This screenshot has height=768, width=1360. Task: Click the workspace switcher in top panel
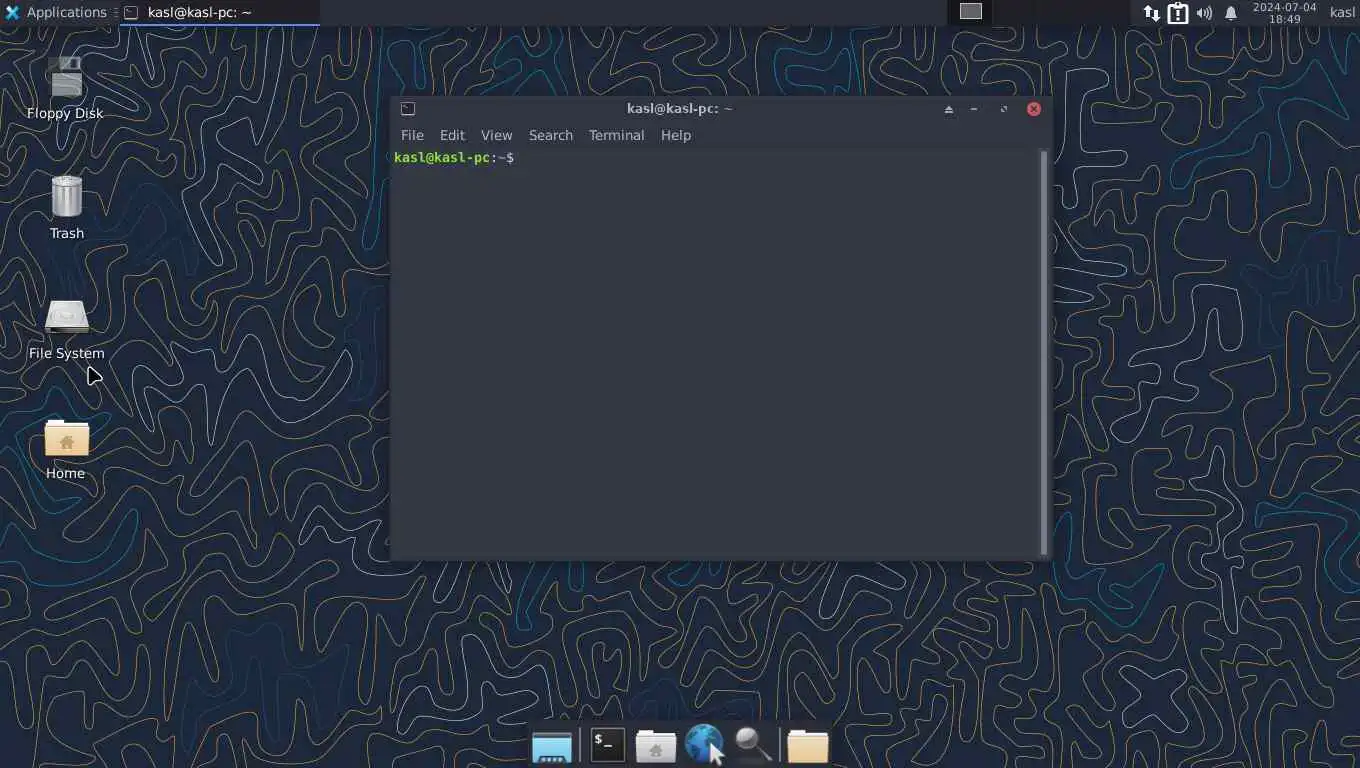click(x=970, y=12)
